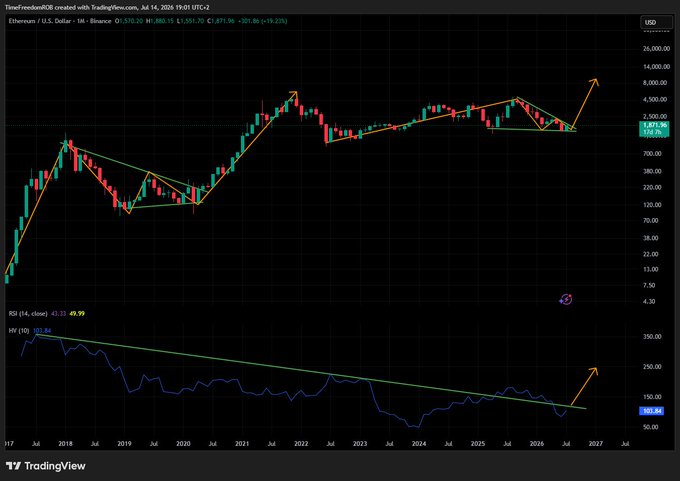The height and width of the screenshot is (481, 680).
Task: Click the blue 103.84 HV axis label
Action: click(x=652, y=411)
